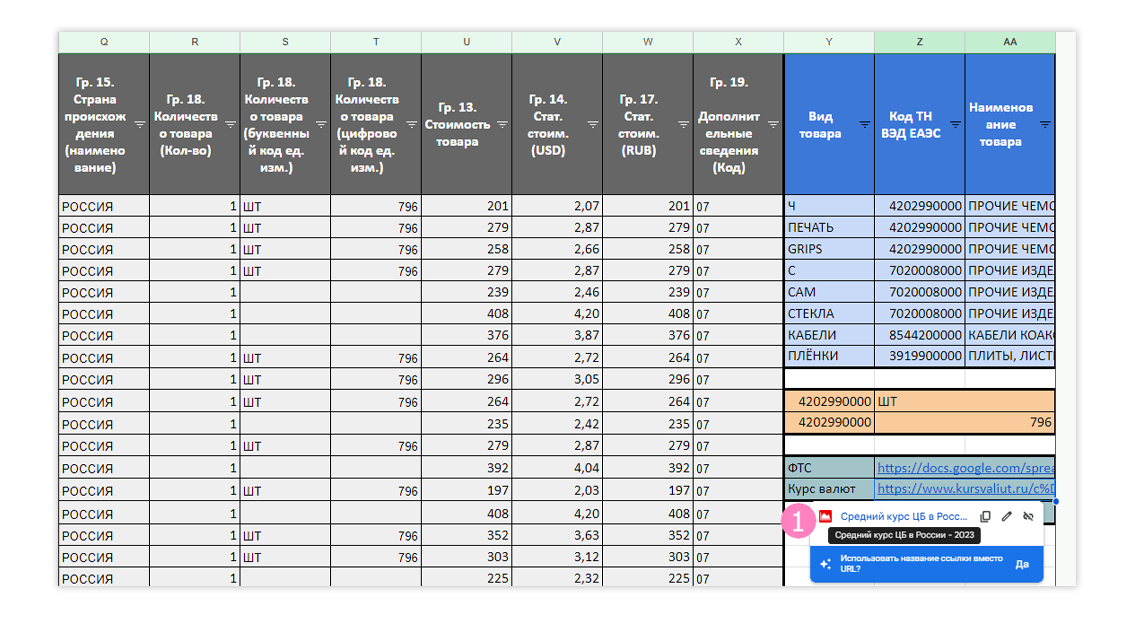
Task: Click the USD value '2,32'
Action: 557,578
